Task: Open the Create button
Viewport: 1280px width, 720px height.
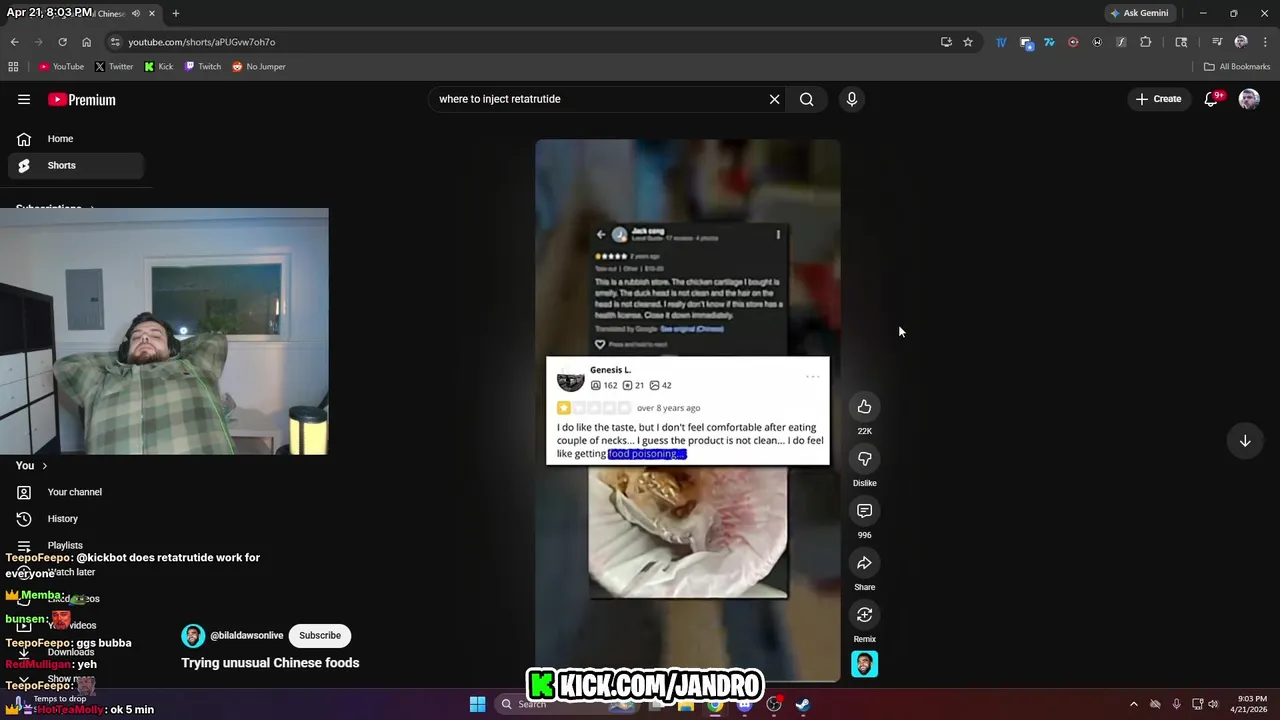Action: (1159, 99)
